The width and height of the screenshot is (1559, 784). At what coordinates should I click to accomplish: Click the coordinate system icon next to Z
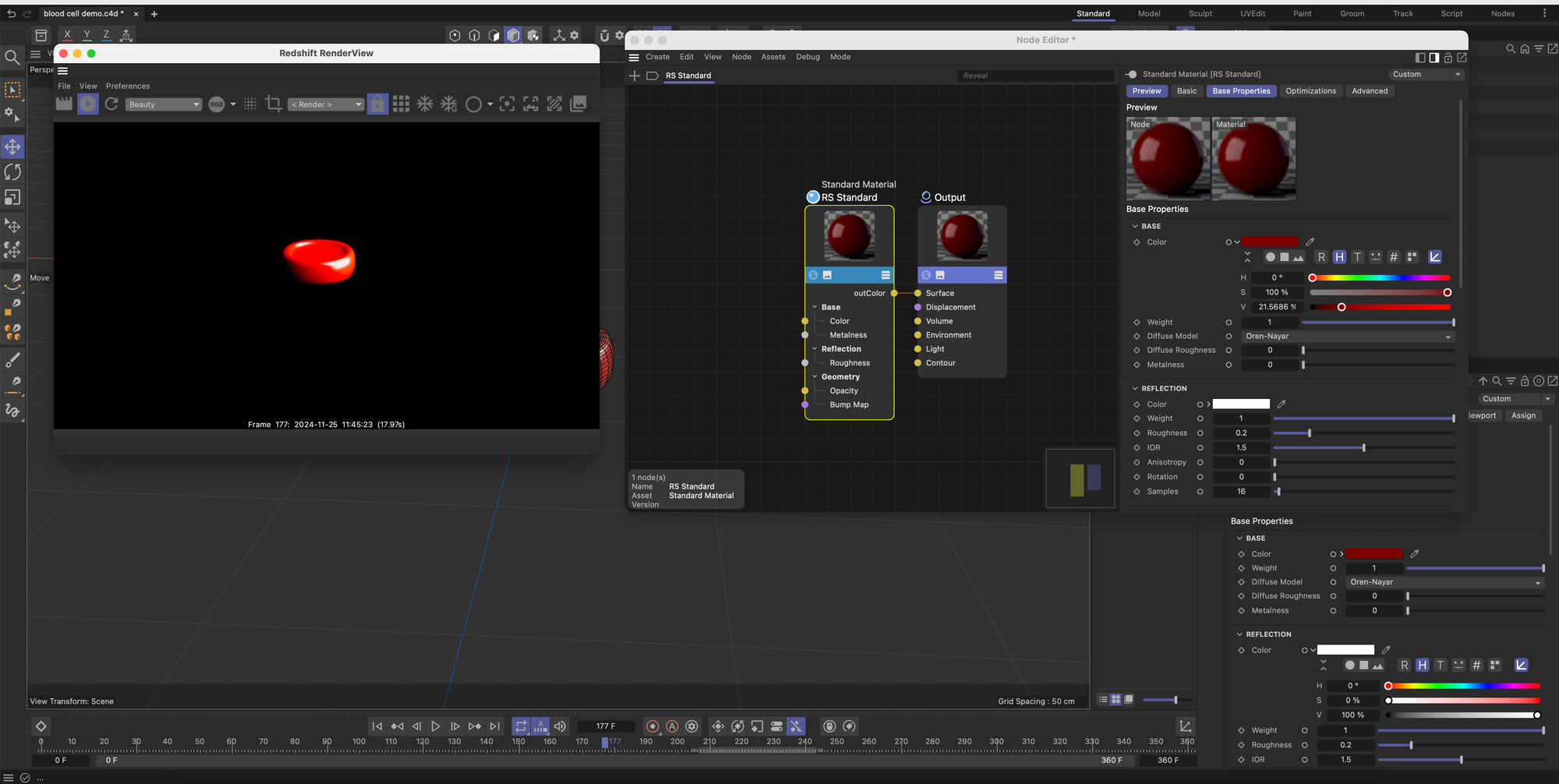click(126, 35)
